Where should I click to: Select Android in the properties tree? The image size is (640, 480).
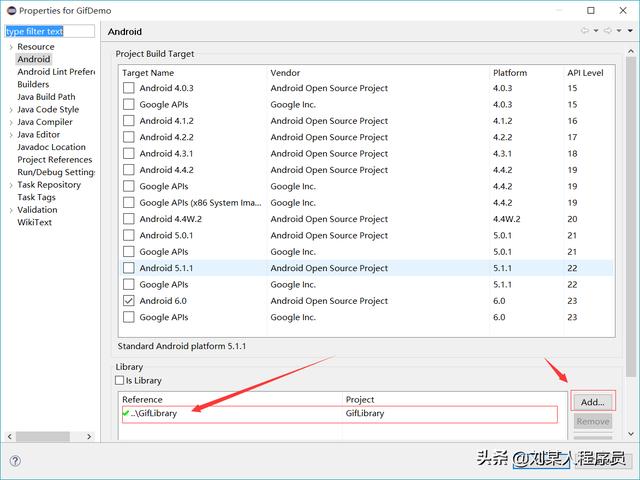pos(34,59)
